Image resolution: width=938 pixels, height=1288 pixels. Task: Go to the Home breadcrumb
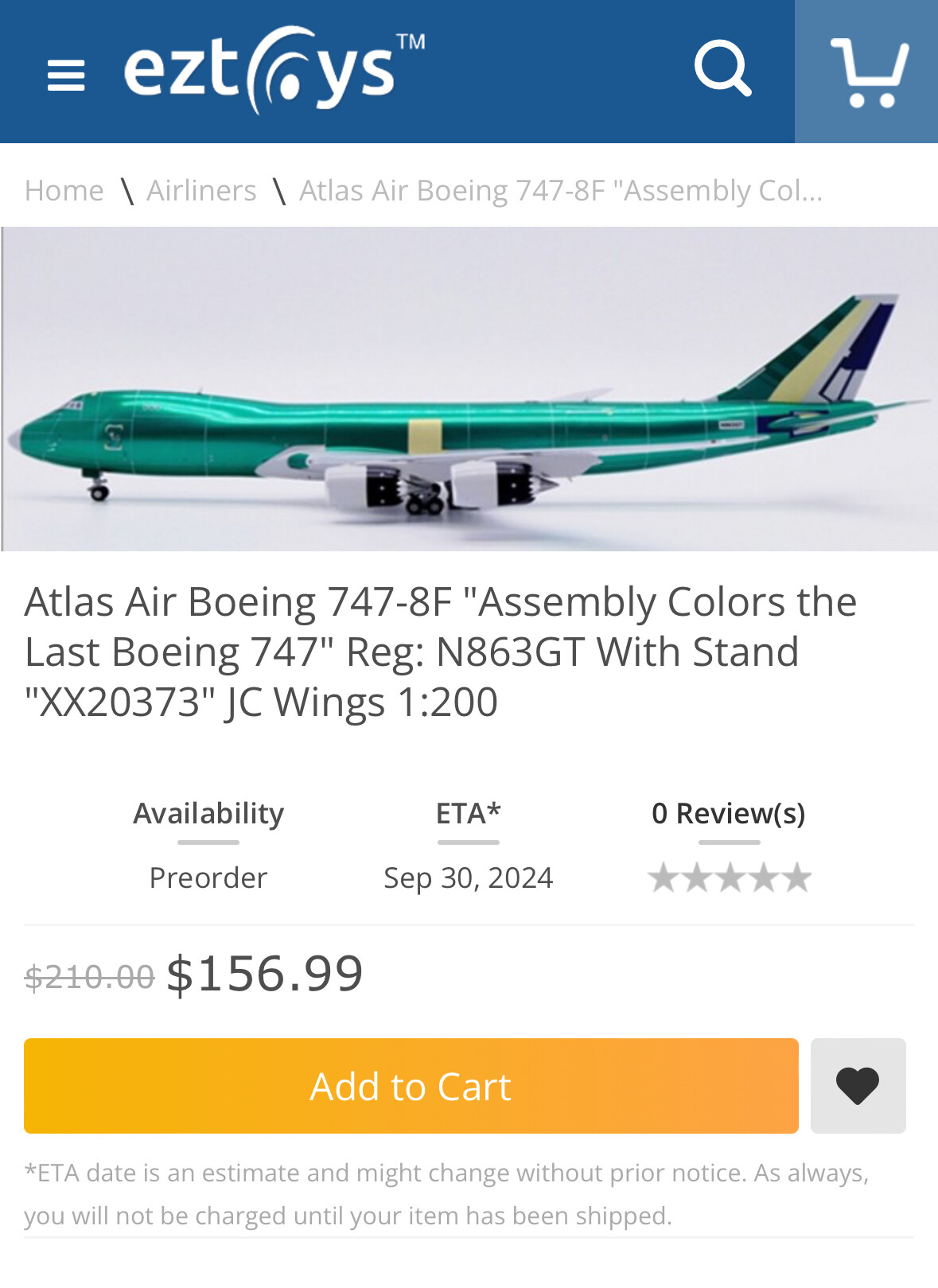[64, 191]
